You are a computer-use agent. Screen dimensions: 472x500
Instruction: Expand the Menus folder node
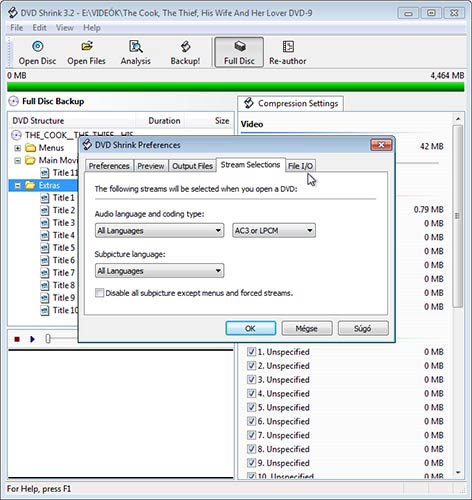(x=18, y=148)
